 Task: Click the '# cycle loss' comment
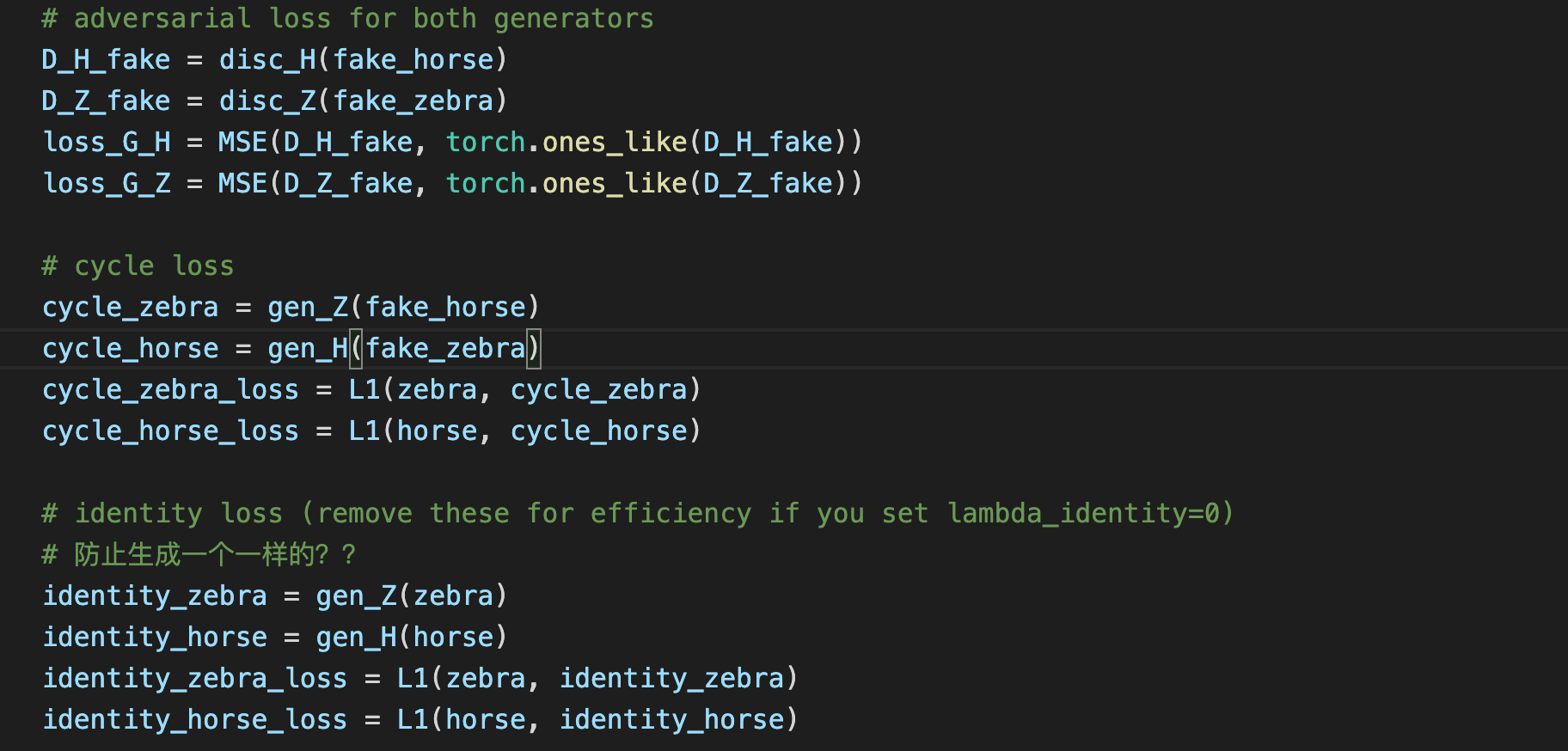pos(138,266)
